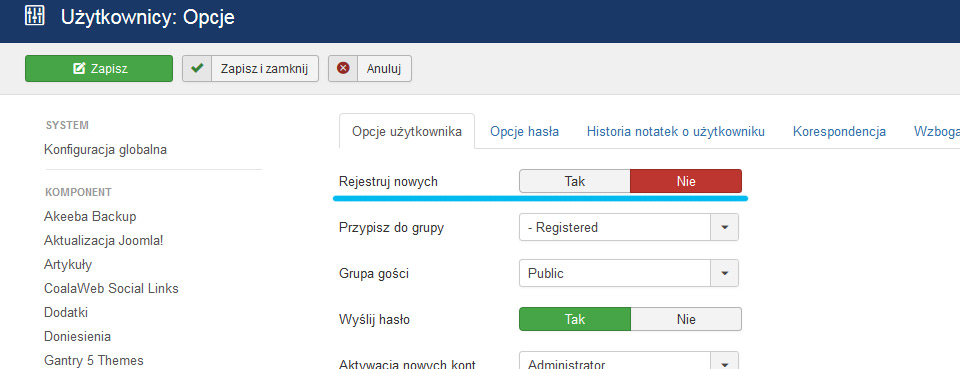Viewport: 960px width, 369px height.
Task: Open CoalaWeb Social Links in sidebar
Action: click(111, 288)
